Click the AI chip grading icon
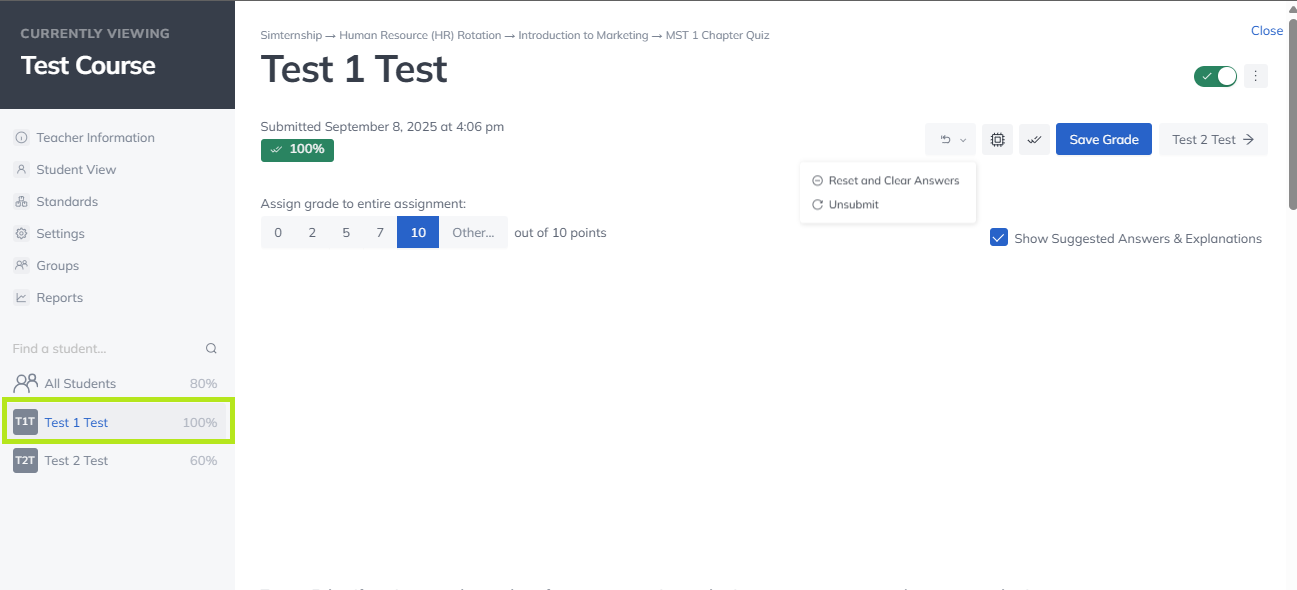The height and width of the screenshot is (590, 1297). click(997, 140)
